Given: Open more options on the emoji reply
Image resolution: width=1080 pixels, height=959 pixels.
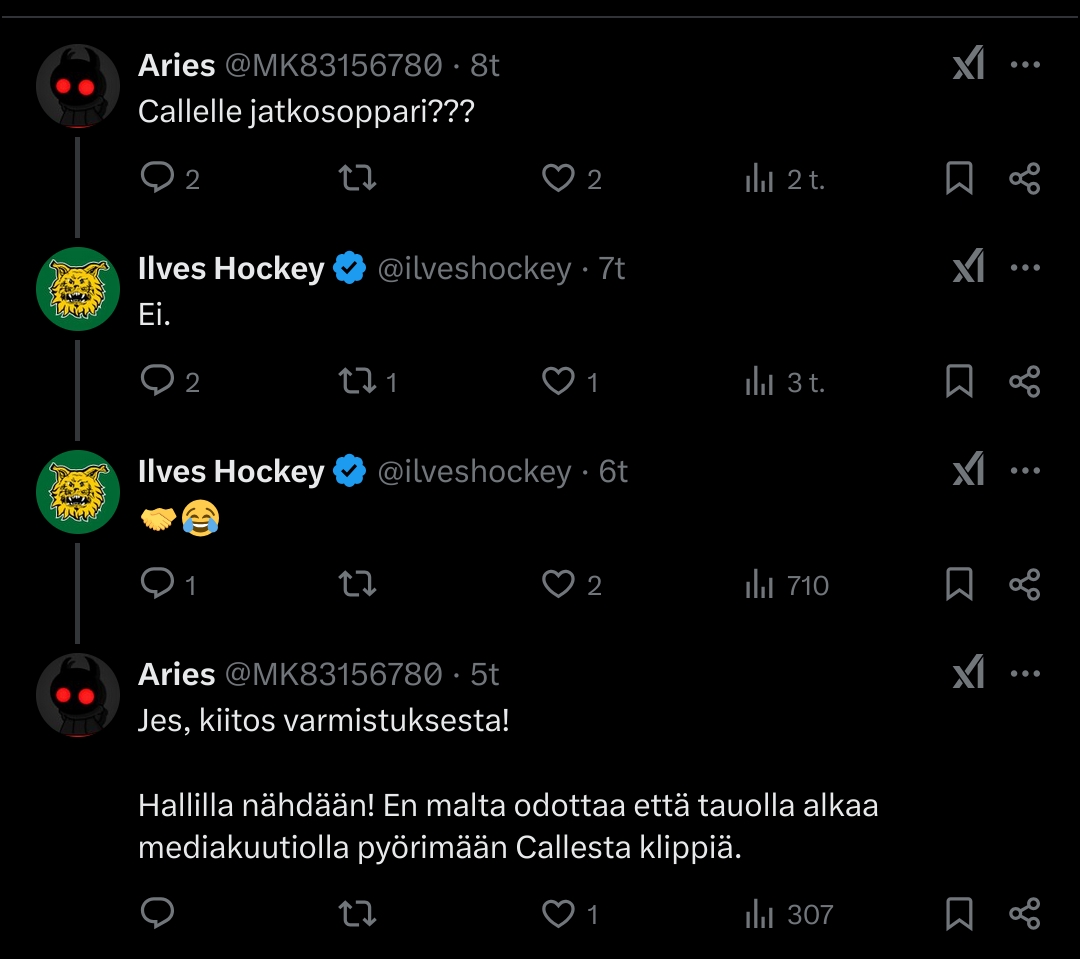Looking at the screenshot, I should (1025, 471).
